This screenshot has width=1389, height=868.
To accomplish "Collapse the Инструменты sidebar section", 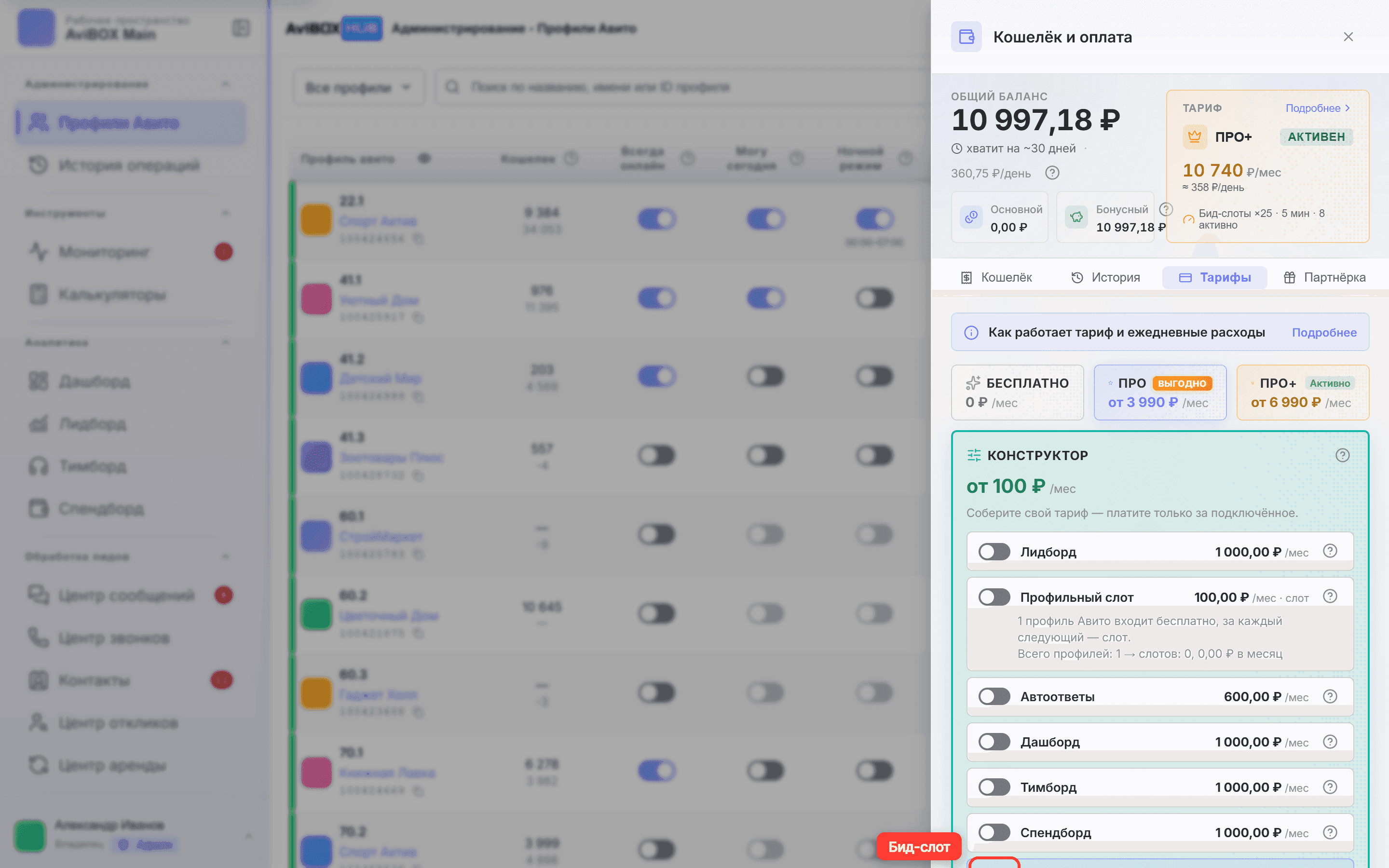I will [226, 214].
